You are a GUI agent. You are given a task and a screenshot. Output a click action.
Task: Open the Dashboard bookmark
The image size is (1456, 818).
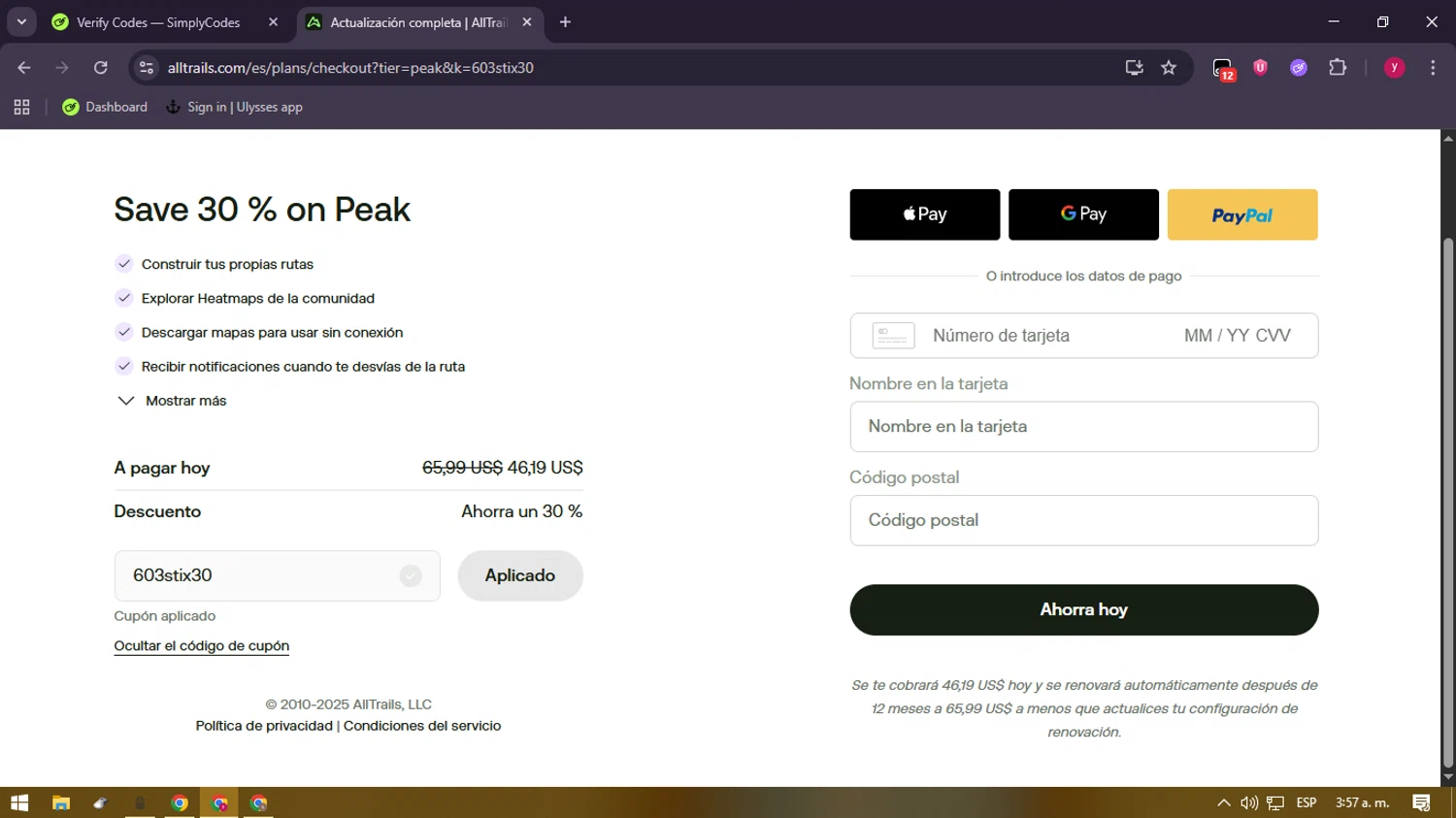[x=105, y=108]
